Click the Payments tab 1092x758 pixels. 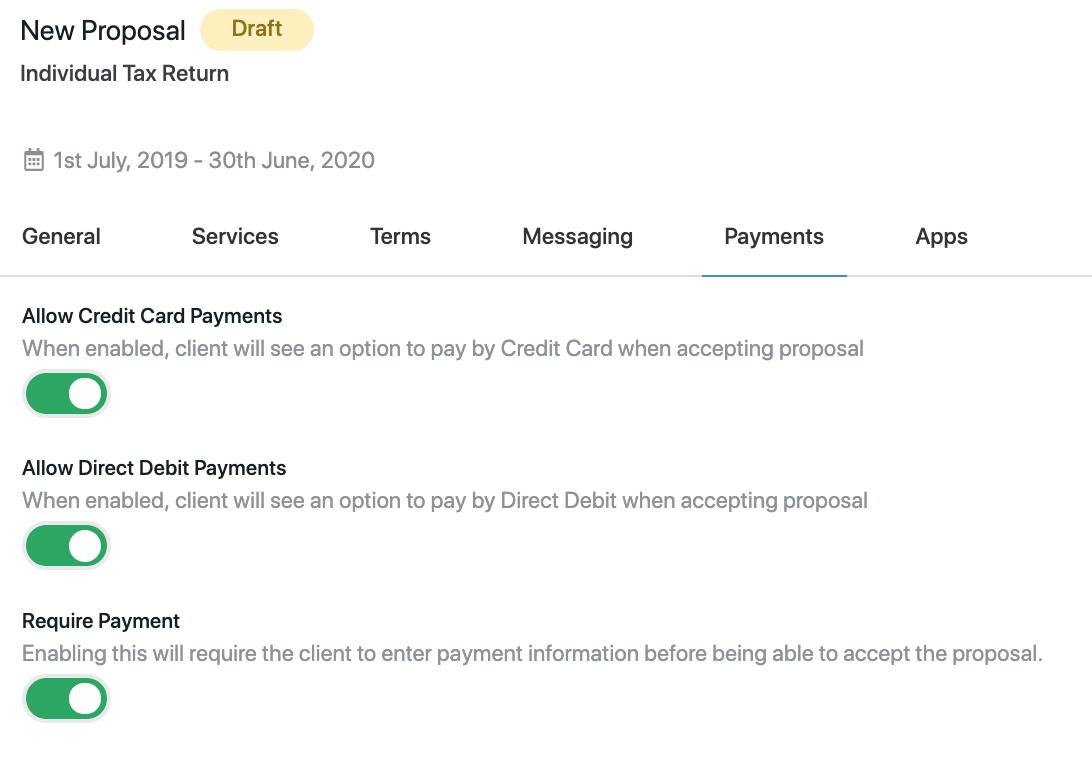coord(774,237)
